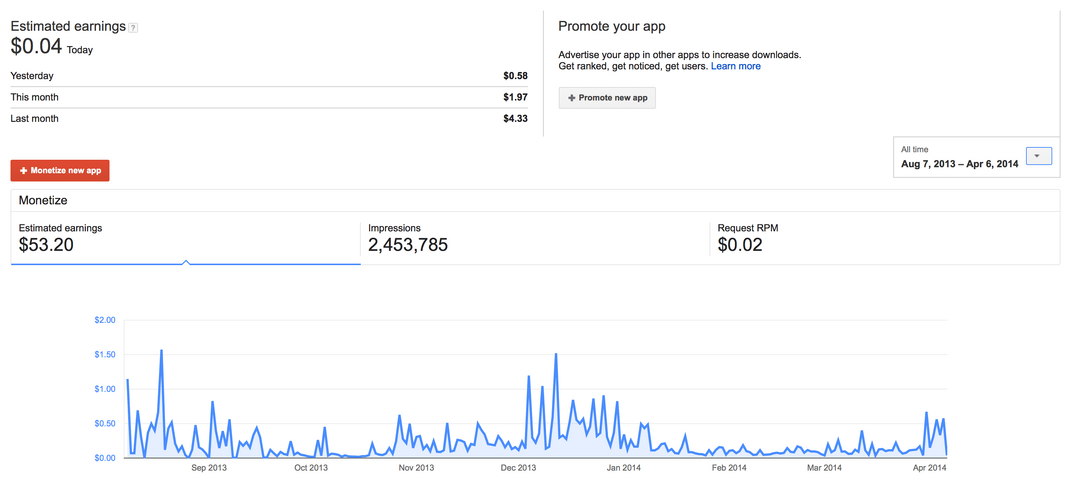Image resolution: width=1065 pixels, height=480 pixels.
Task: Click the This month earnings row
Action: click(x=269, y=97)
